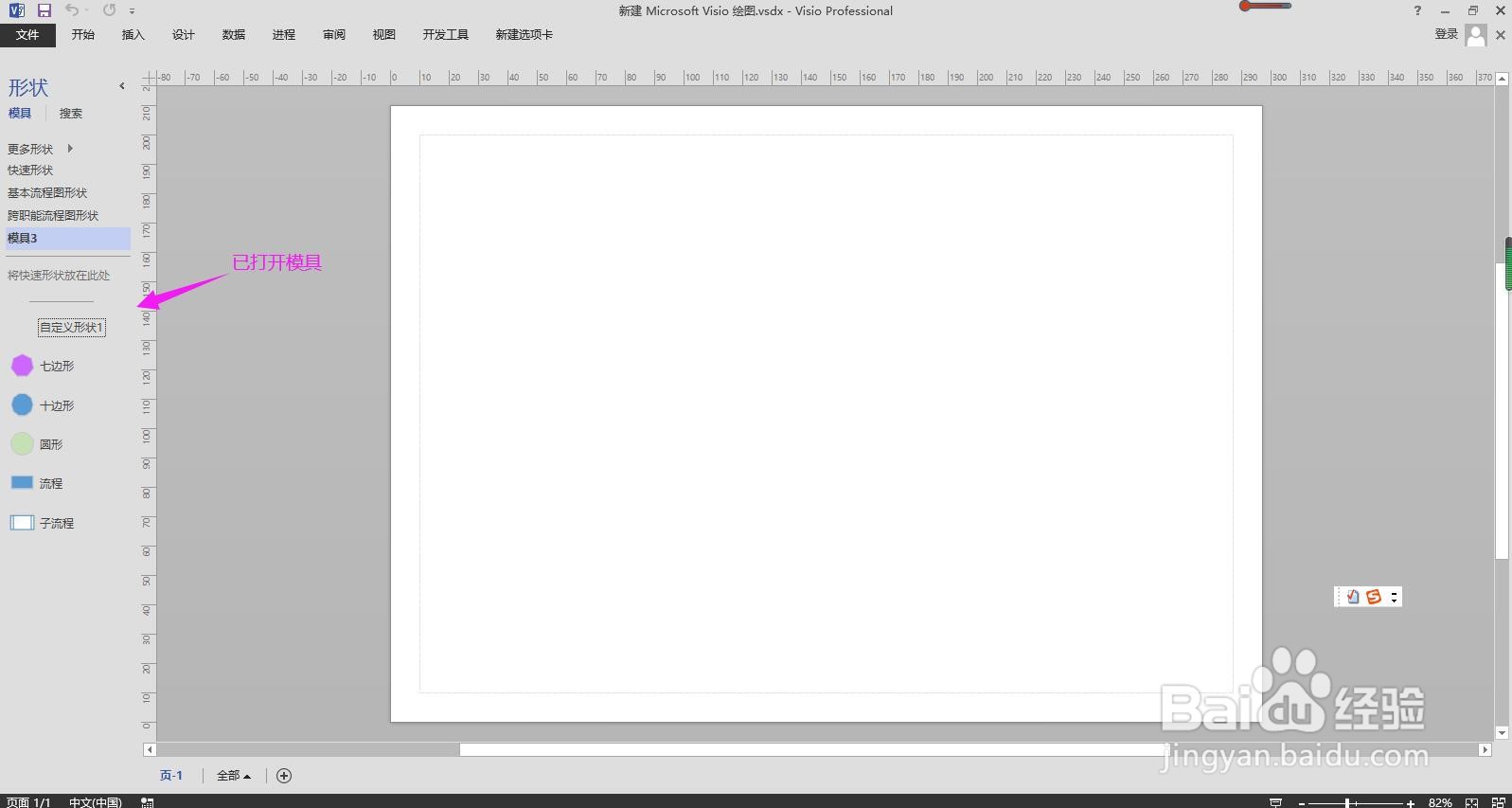Click the macro recording icon in status bar
Viewport: 1512px width, 808px height.
(148, 802)
